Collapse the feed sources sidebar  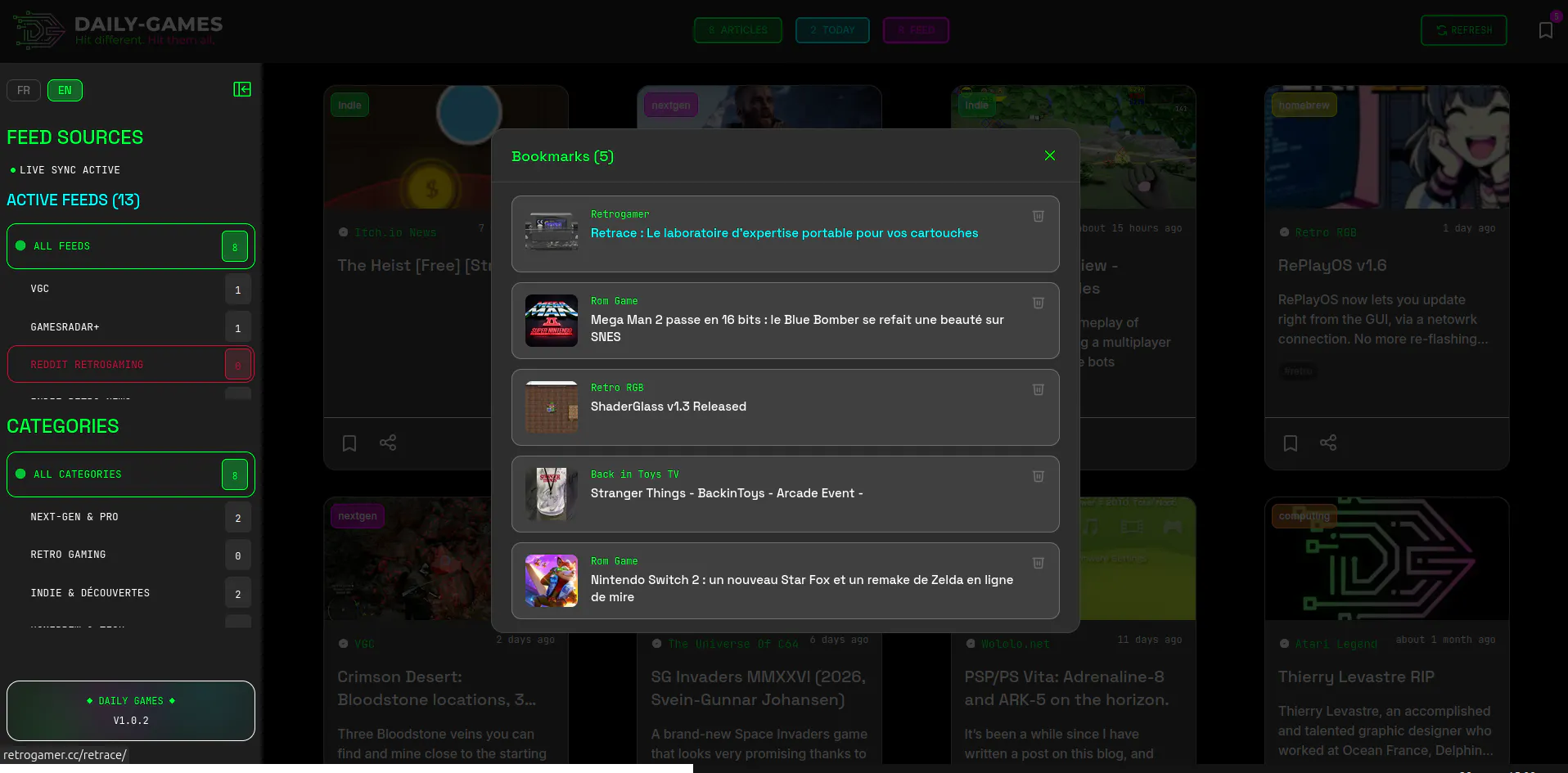[242, 89]
